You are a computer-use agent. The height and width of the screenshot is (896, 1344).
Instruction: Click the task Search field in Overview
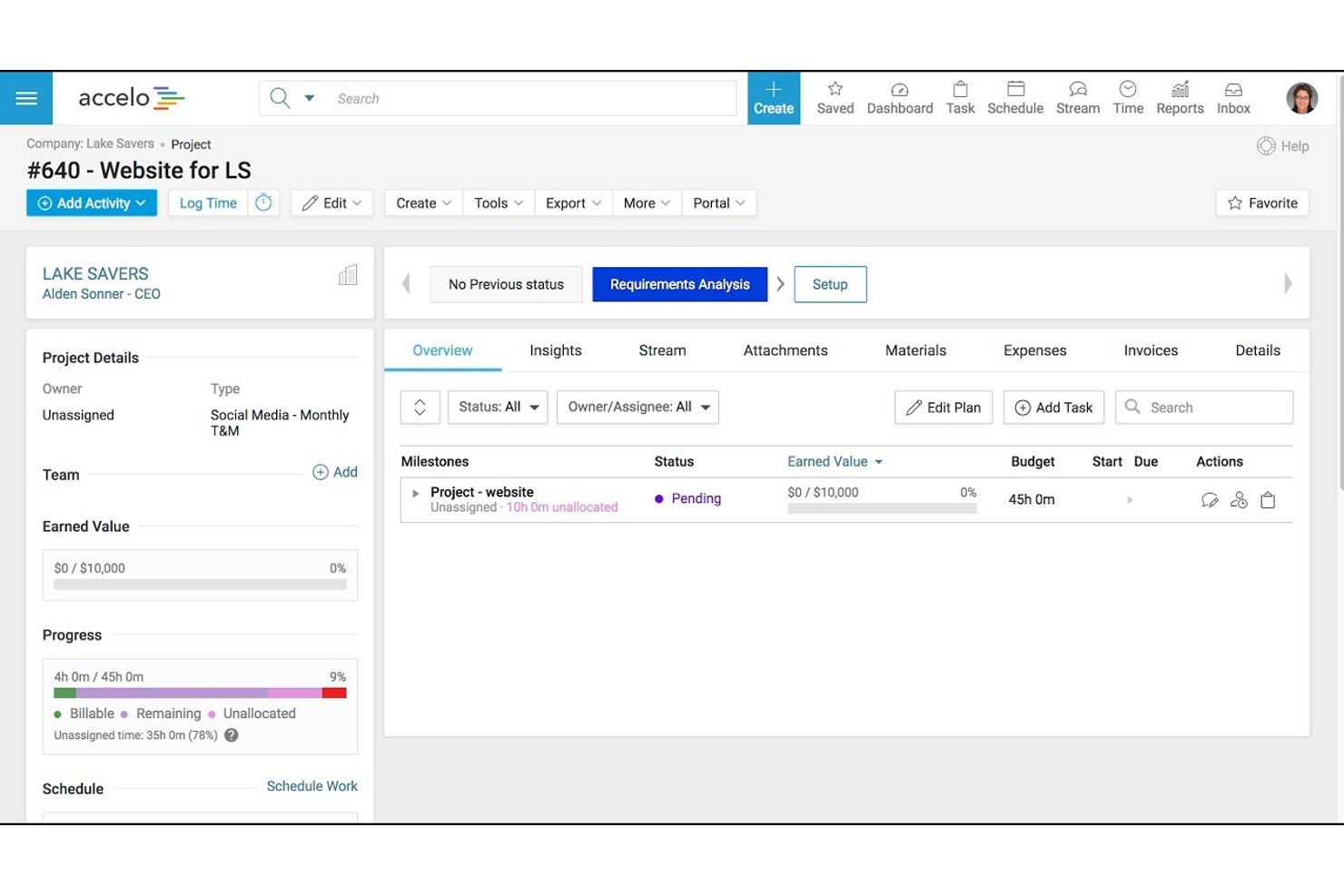(1204, 408)
